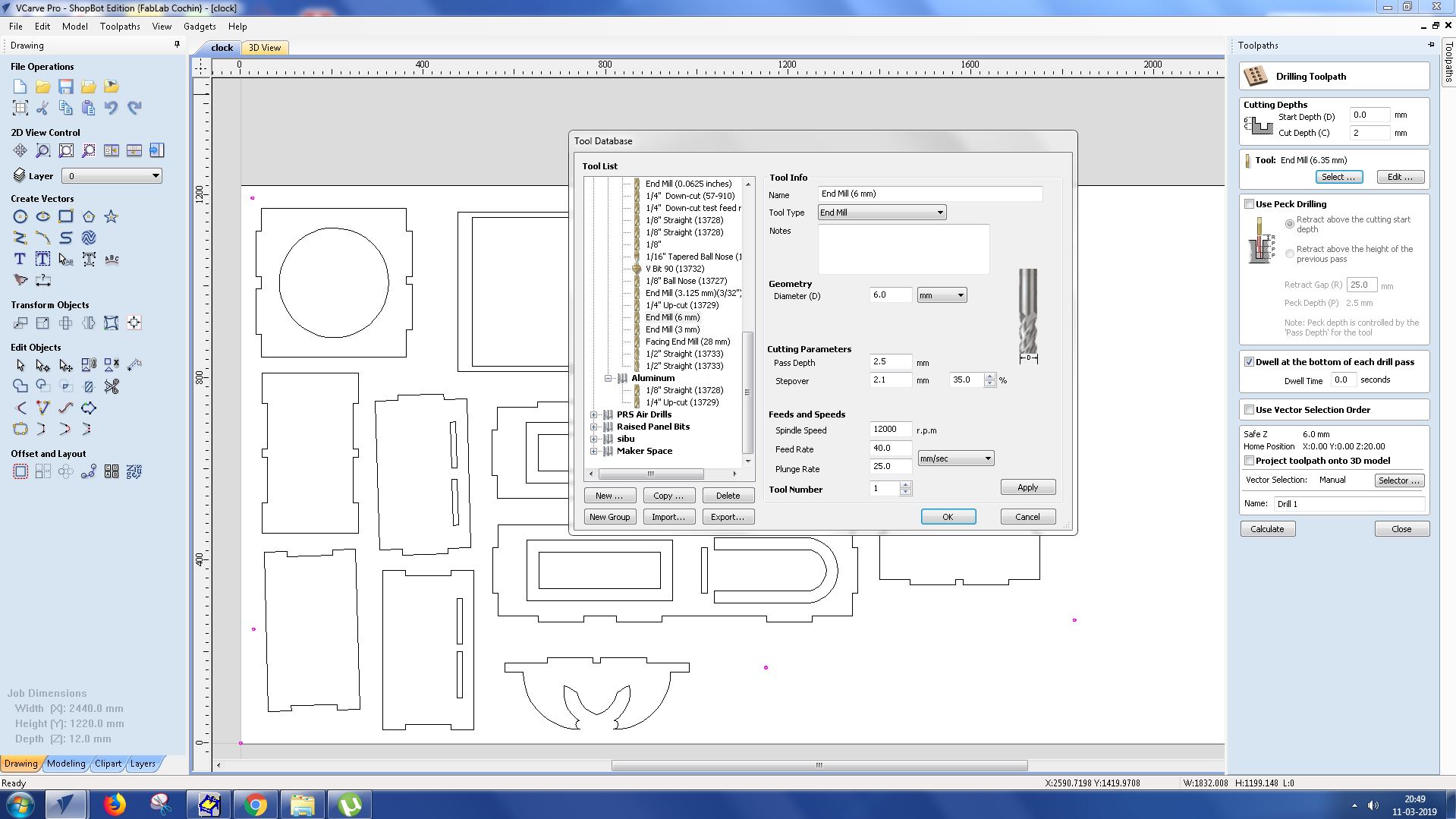
Task: Enable Use Vector Selection Order checkbox
Action: (x=1249, y=410)
